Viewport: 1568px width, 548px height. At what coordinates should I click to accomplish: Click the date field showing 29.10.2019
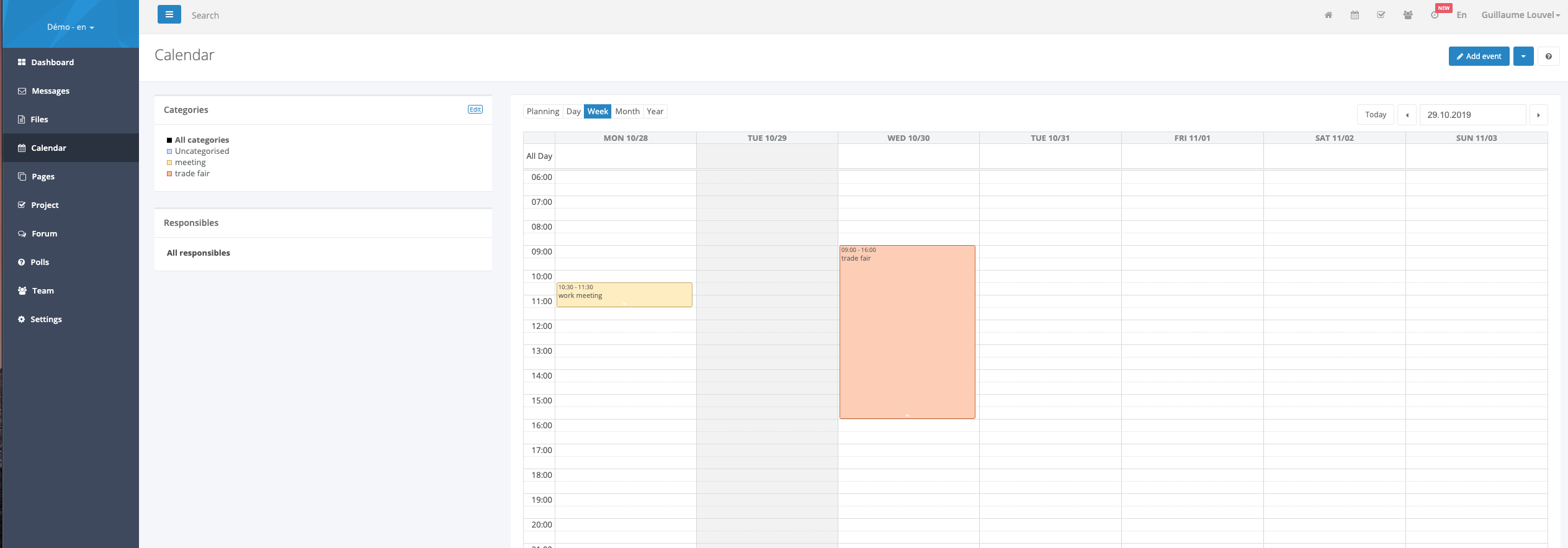(1471, 115)
